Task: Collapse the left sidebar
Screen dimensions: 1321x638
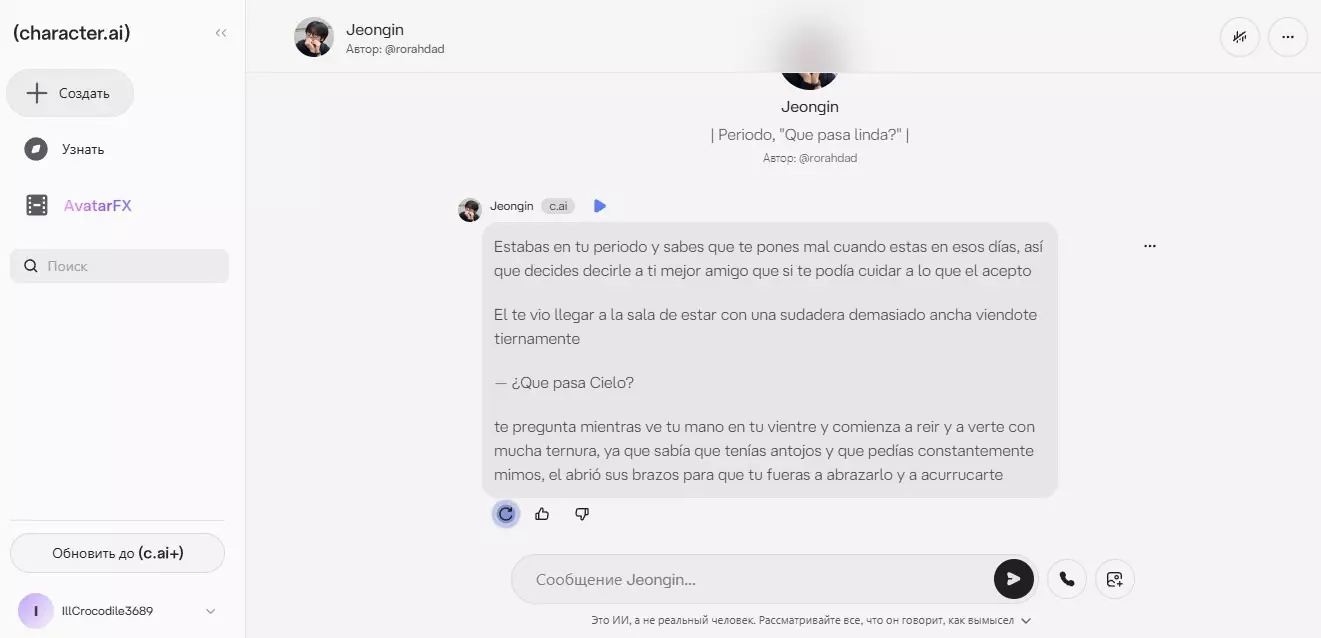Action: (x=221, y=33)
